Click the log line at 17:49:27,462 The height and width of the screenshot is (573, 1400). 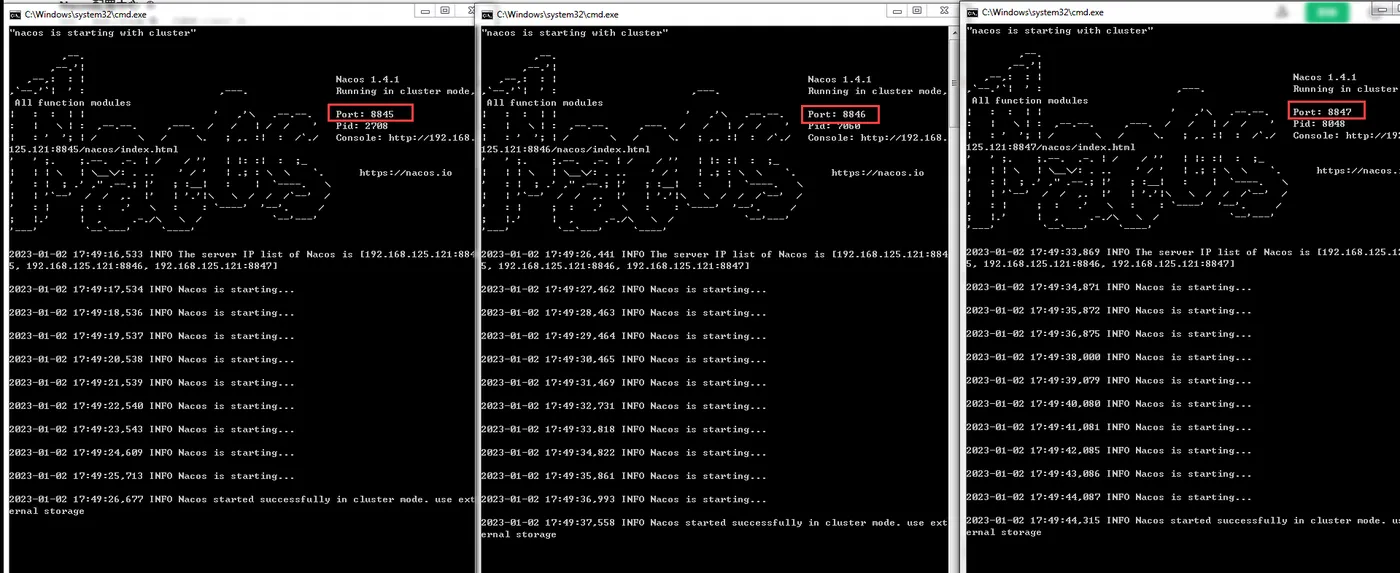623,289
